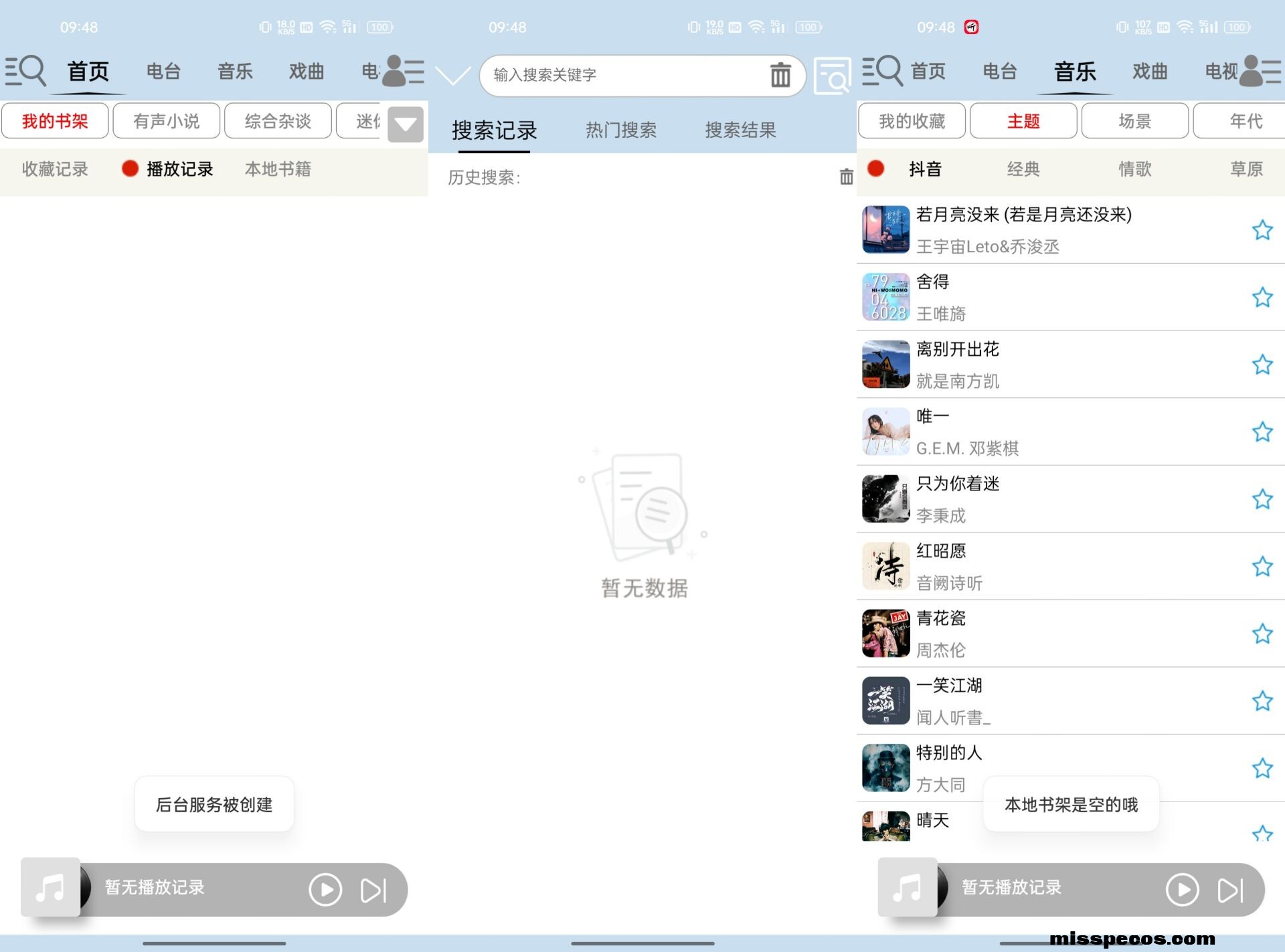Select 我的收藏 category button

click(x=912, y=121)
